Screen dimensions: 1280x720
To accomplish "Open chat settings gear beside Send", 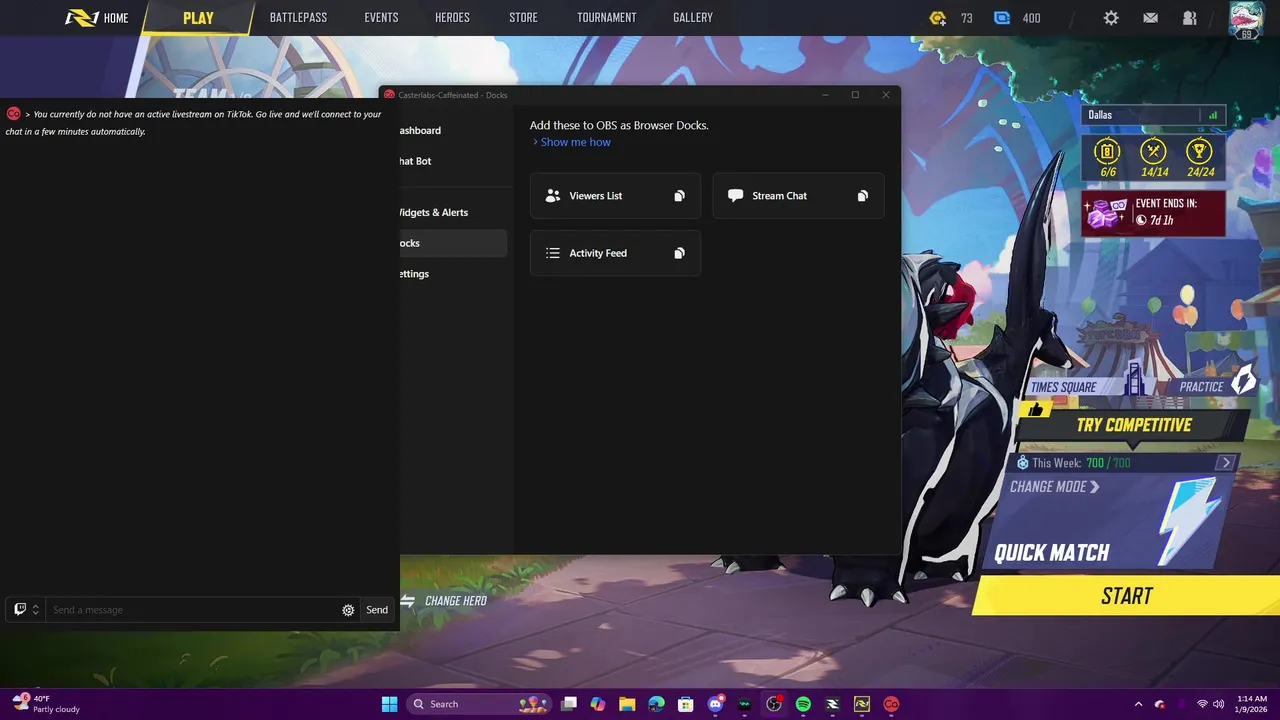I will [x=348, y=610].
